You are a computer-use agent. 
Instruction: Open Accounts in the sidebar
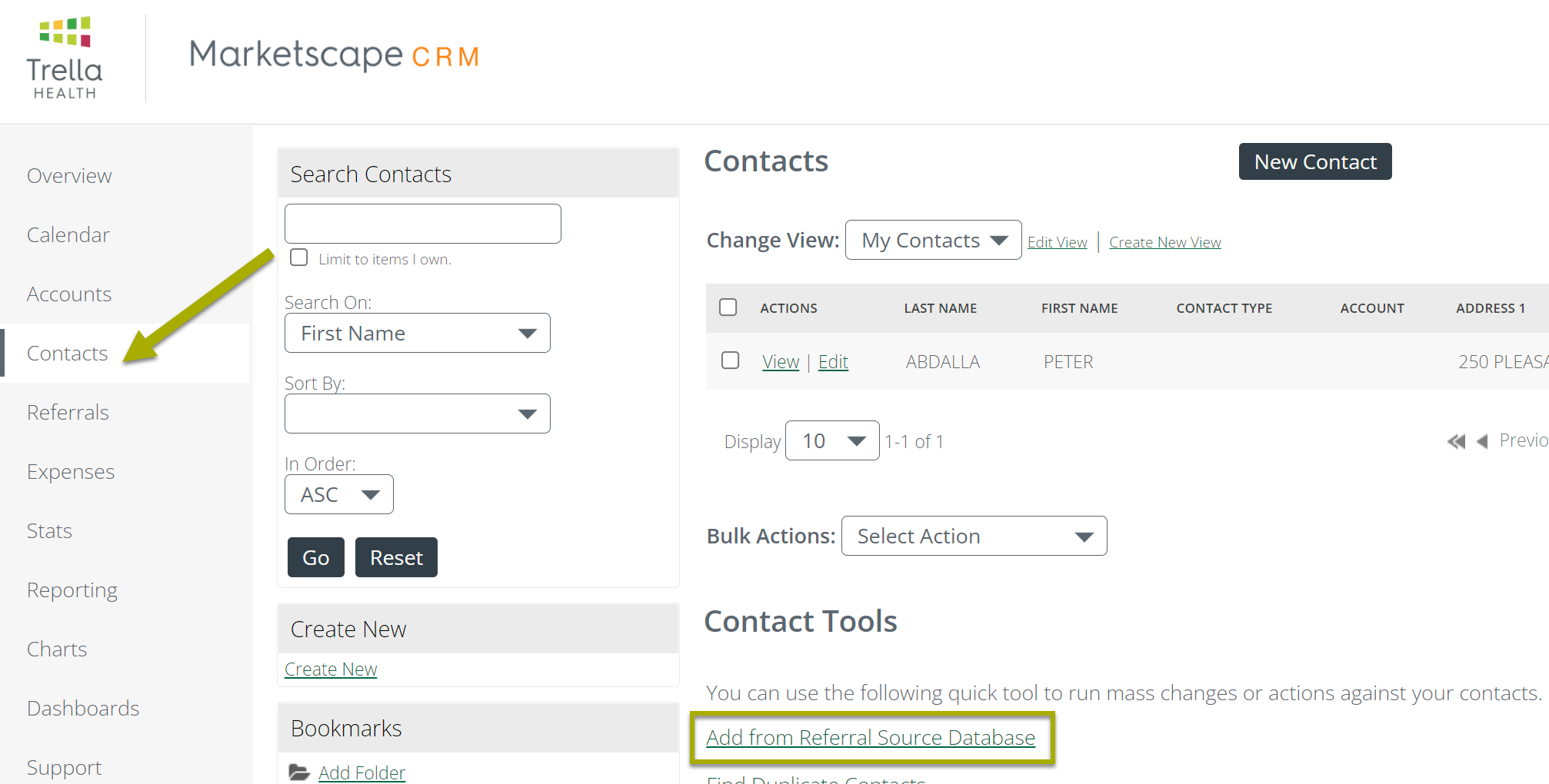pos(69,294)
